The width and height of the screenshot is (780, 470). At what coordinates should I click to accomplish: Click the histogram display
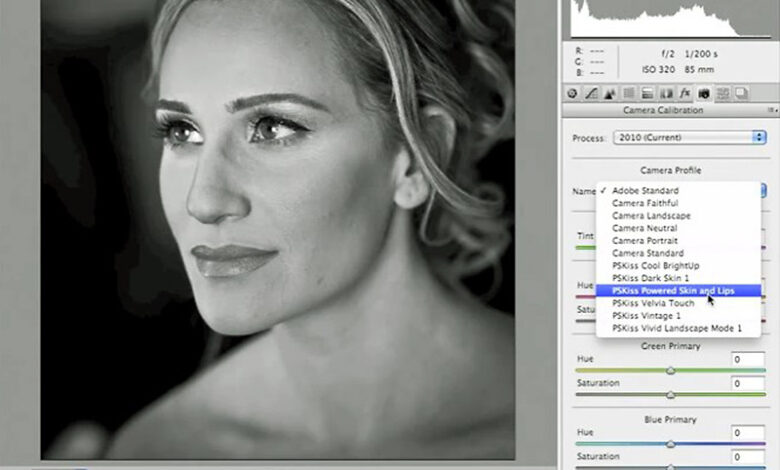(x=671, y=19)
